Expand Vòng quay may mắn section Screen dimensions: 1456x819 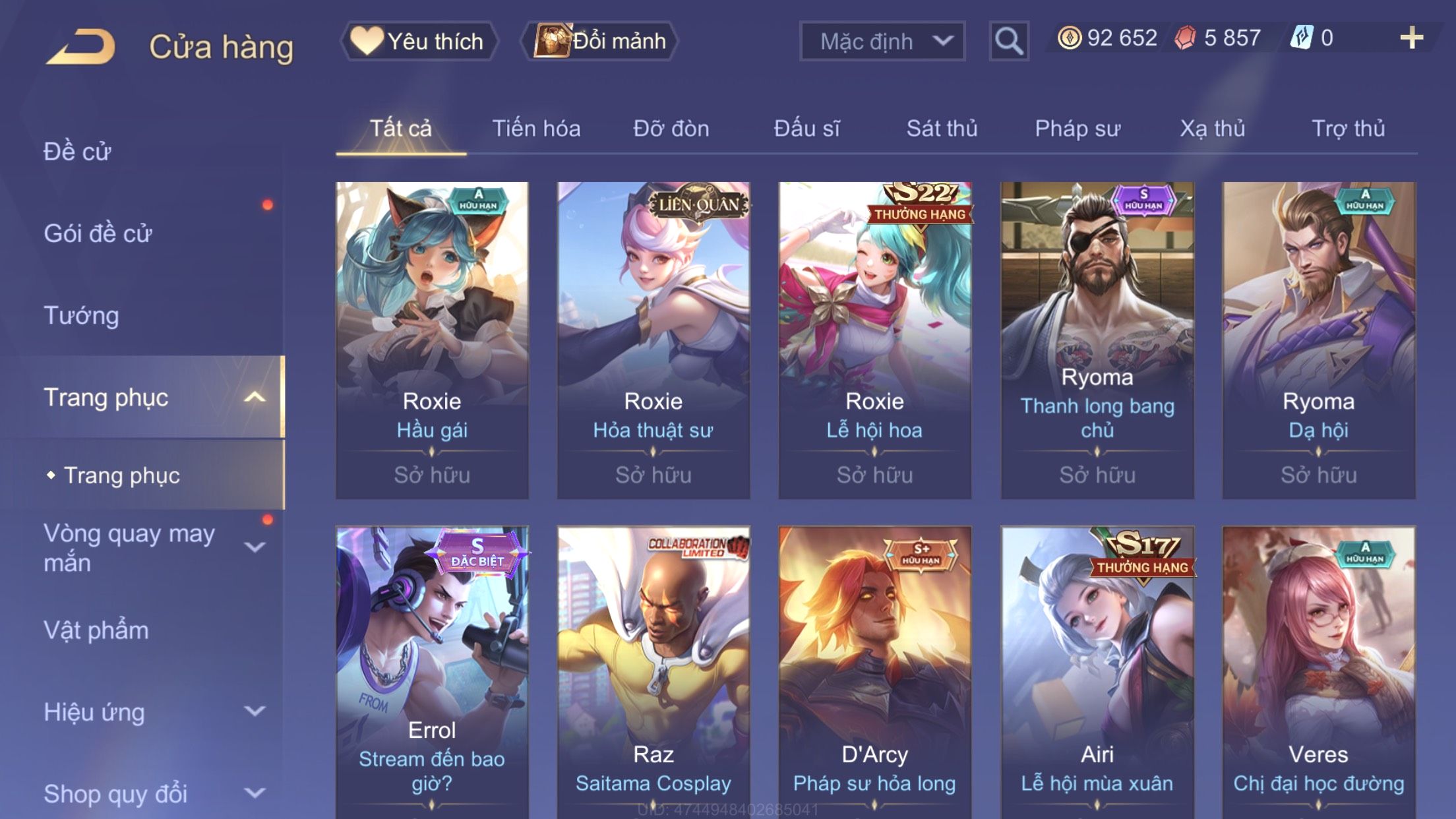coord(255,547)
